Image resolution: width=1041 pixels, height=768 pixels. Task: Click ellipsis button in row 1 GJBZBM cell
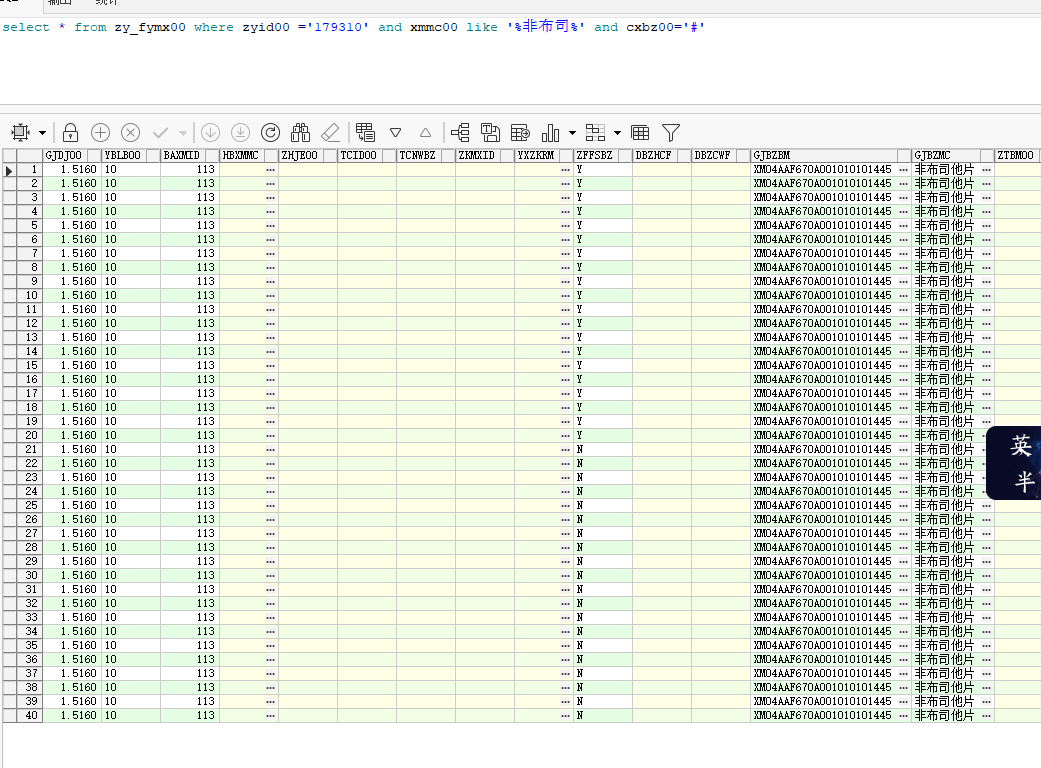click(x=904, y=170)
